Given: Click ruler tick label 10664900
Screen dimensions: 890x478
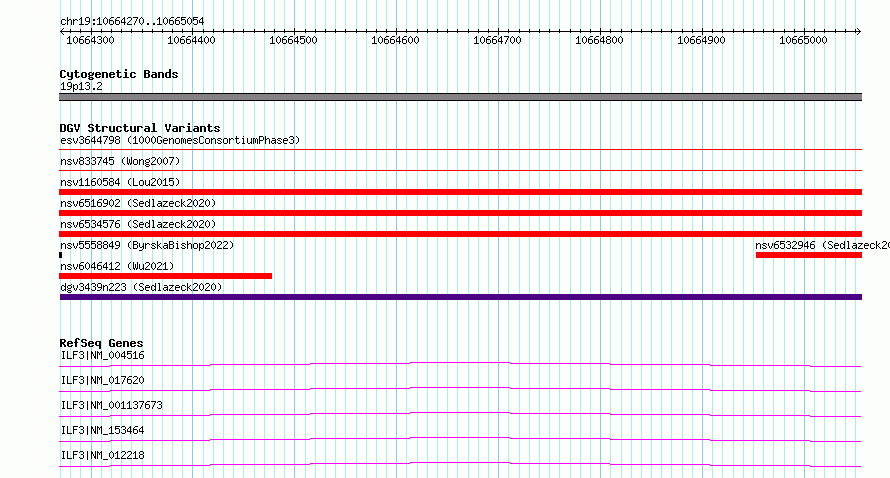Looking at the screenshot, I should [x=701, y=40].
